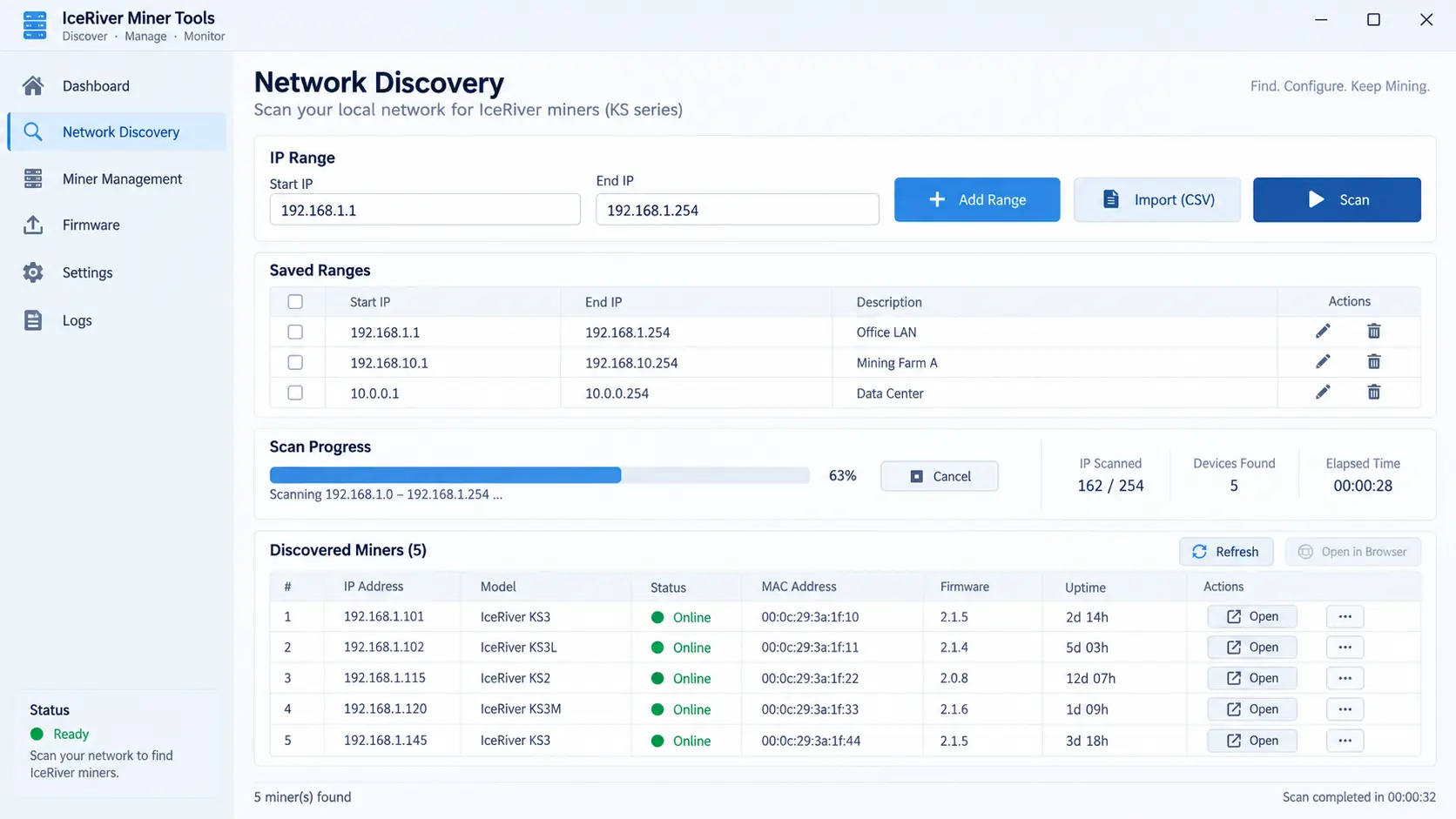Check the Office LAN range checkbox

coord(295,332)
